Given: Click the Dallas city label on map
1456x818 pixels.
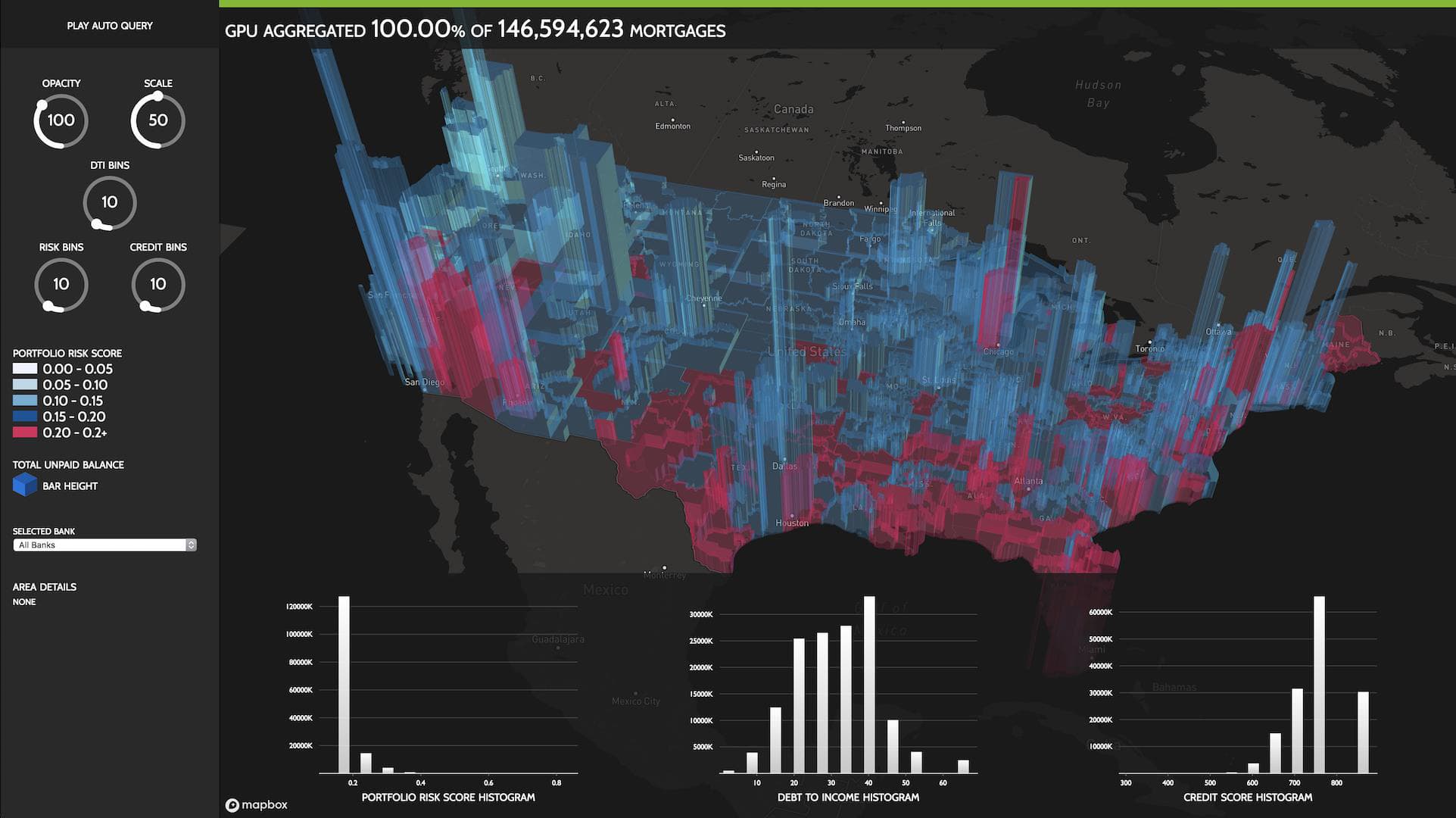Looking at the screenshot, I should (784, 466).
